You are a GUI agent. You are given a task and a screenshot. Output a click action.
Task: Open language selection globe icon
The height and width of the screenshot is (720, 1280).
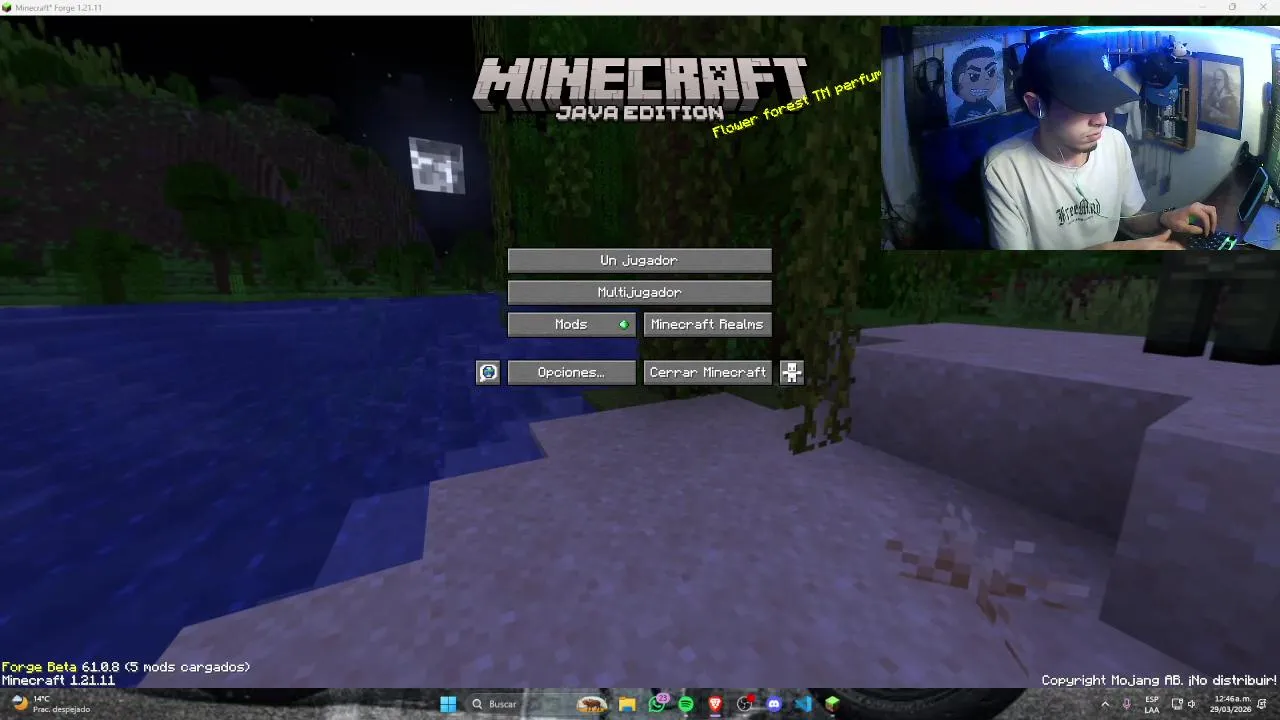488,372
